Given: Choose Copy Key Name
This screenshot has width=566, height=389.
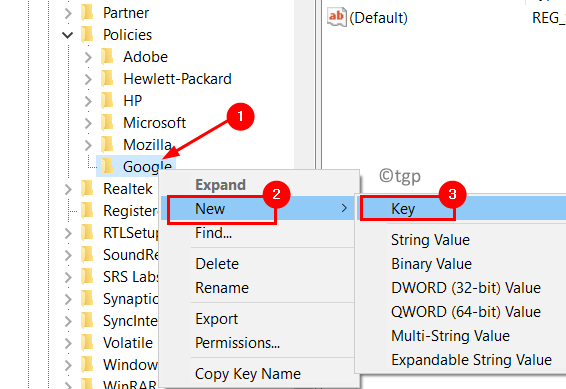Looking at the screenshot, I should click(x=259, y=374).
